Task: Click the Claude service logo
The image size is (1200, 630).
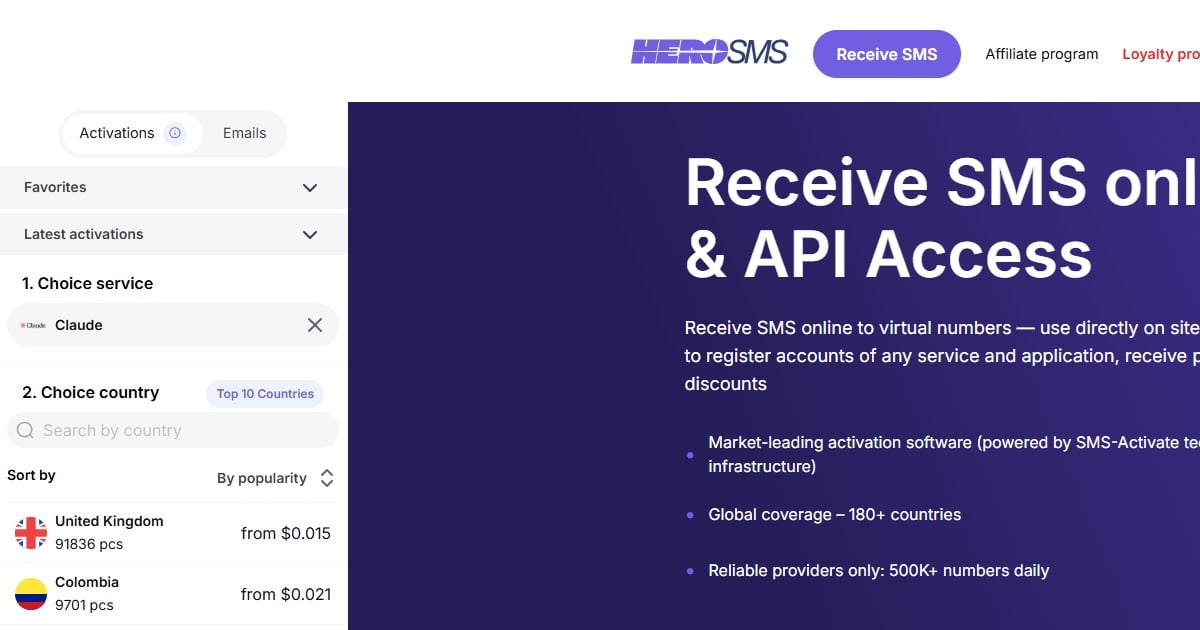Action: [x=33, y=325]
